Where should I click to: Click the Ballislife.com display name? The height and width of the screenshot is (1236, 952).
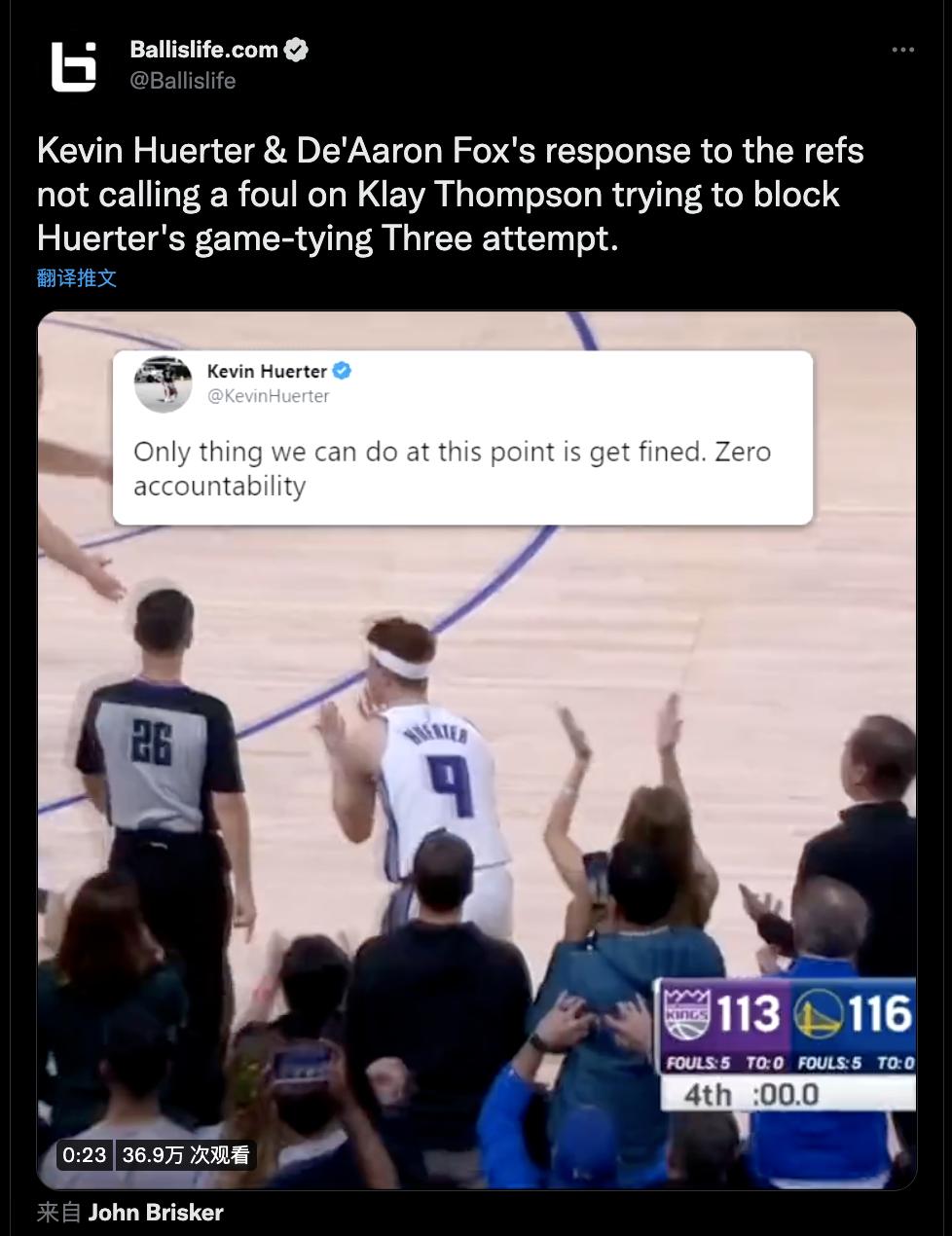[x=203, y=50]
